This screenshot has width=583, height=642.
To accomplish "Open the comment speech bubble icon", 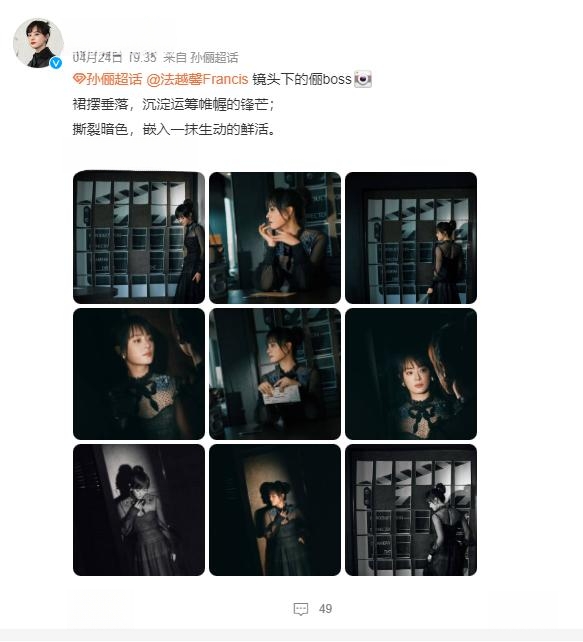I will (x=301, y=608).
